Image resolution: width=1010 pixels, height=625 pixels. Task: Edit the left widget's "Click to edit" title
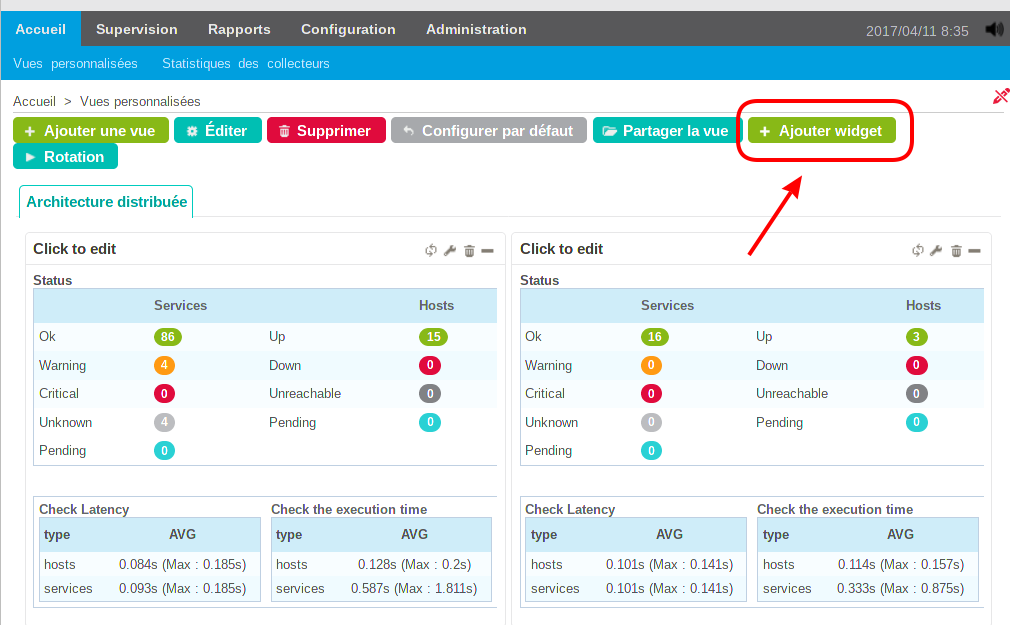click(x=75, y=249)
